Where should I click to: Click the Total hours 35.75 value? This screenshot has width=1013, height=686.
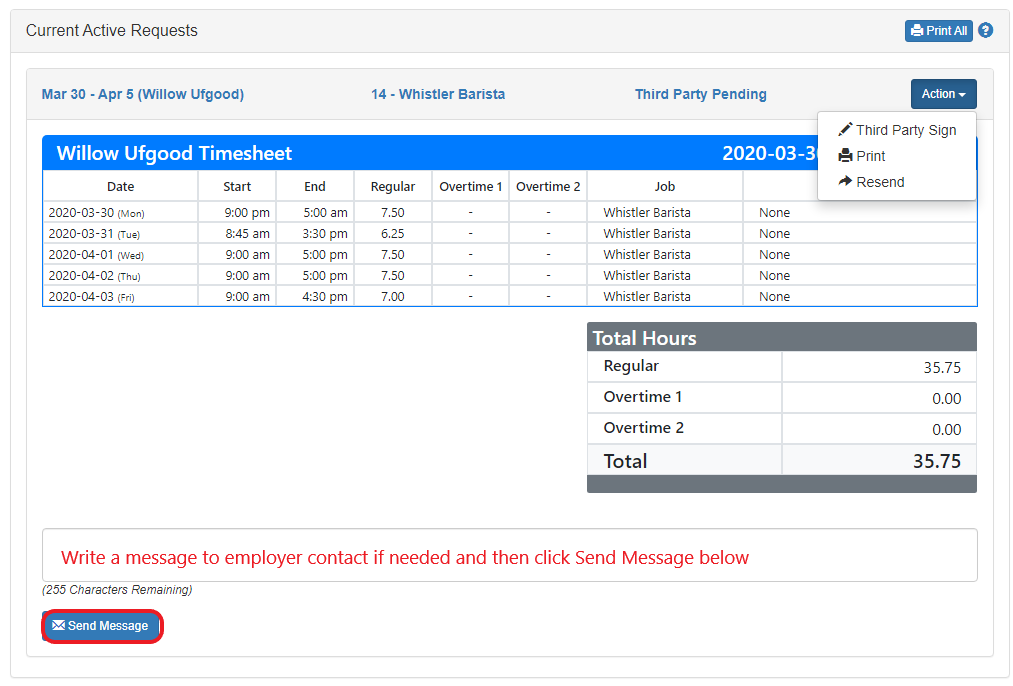tap(936, 461)
